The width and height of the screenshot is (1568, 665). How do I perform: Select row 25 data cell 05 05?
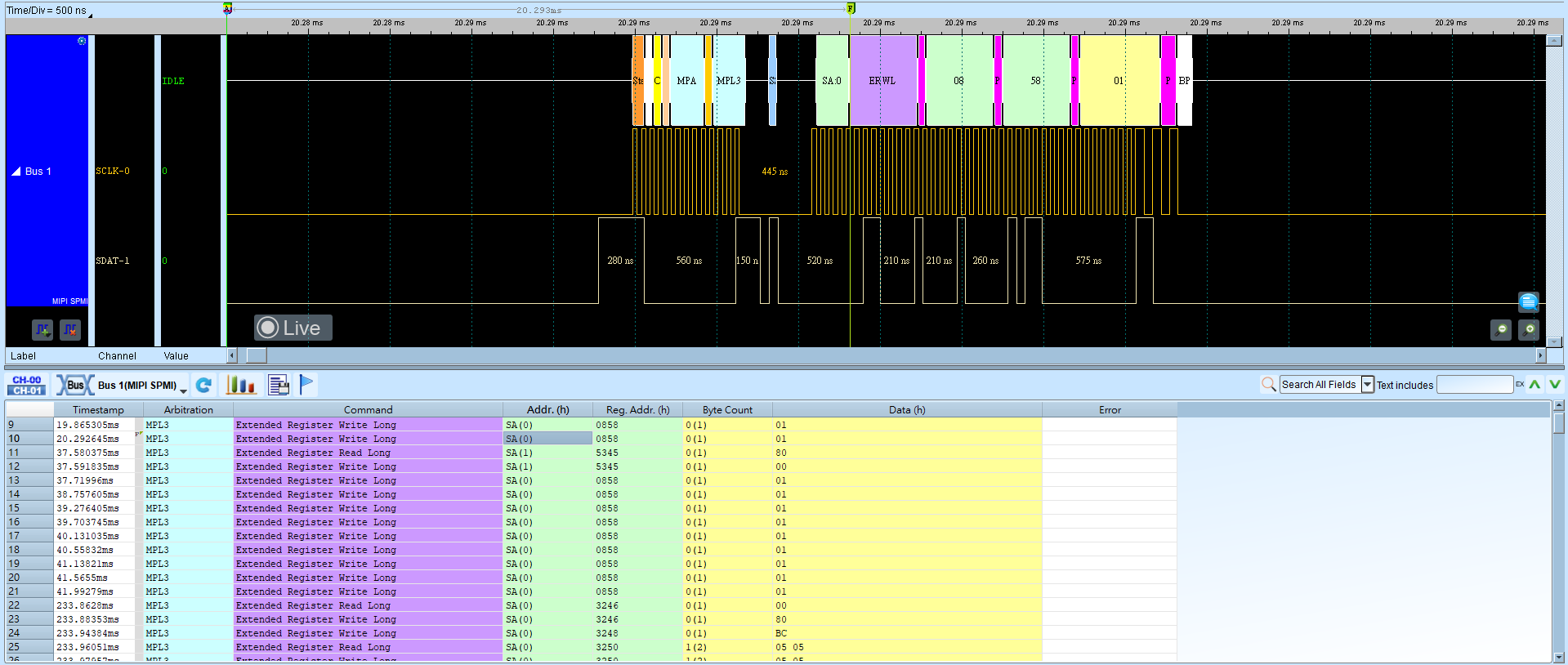tap(907, 647)
